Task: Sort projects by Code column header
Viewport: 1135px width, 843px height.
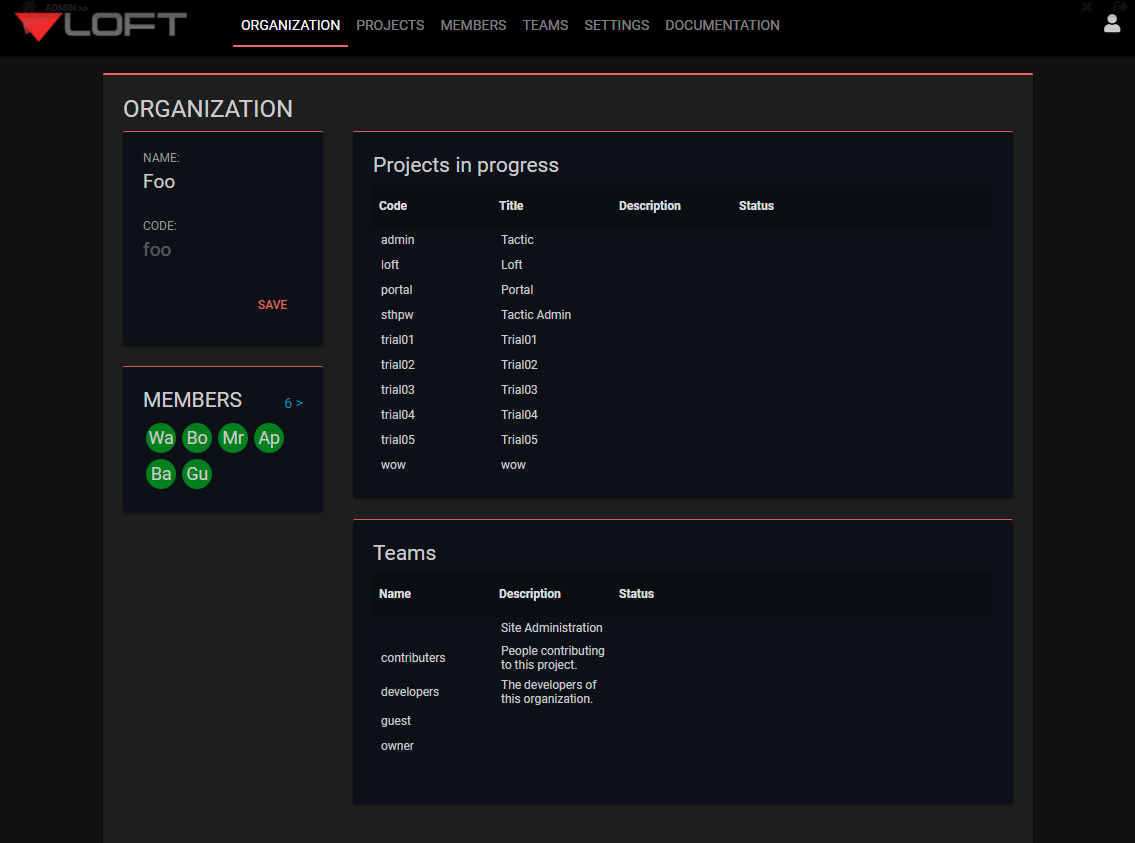Action: click(x=393, y=206)
